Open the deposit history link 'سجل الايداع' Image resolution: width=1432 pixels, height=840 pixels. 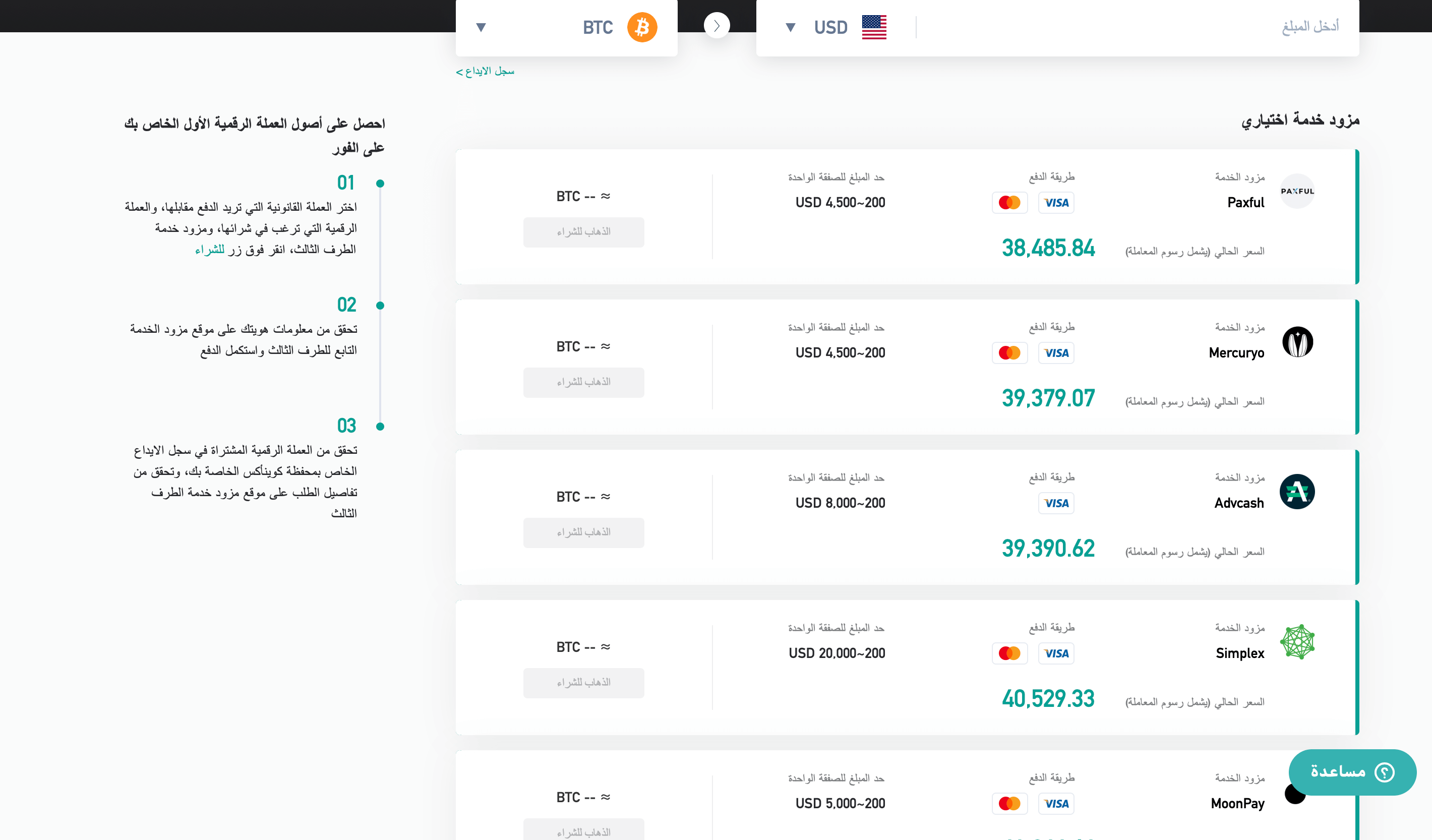point(485,71)
